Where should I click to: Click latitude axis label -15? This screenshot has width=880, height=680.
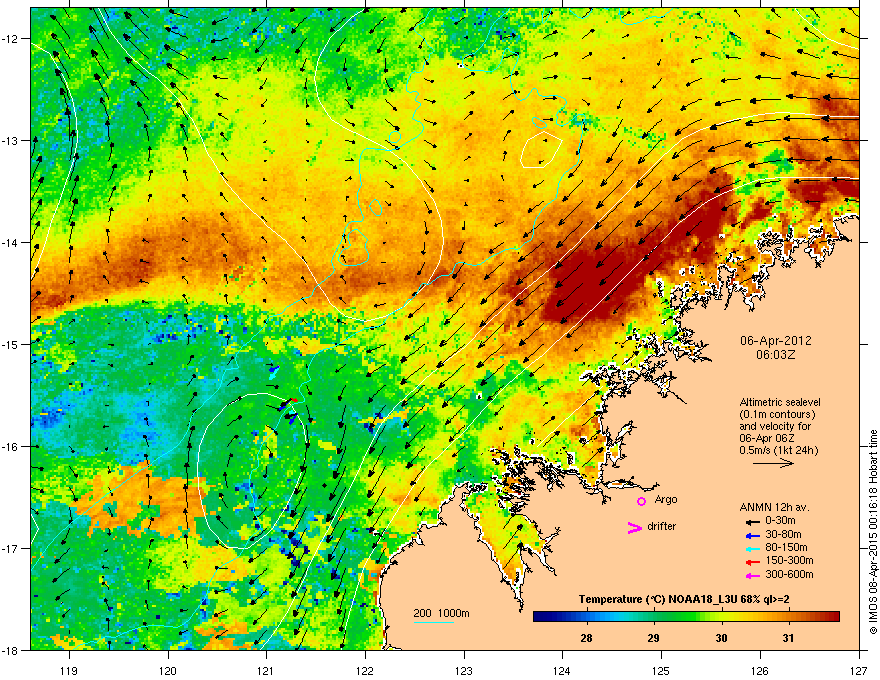point(10,344)
